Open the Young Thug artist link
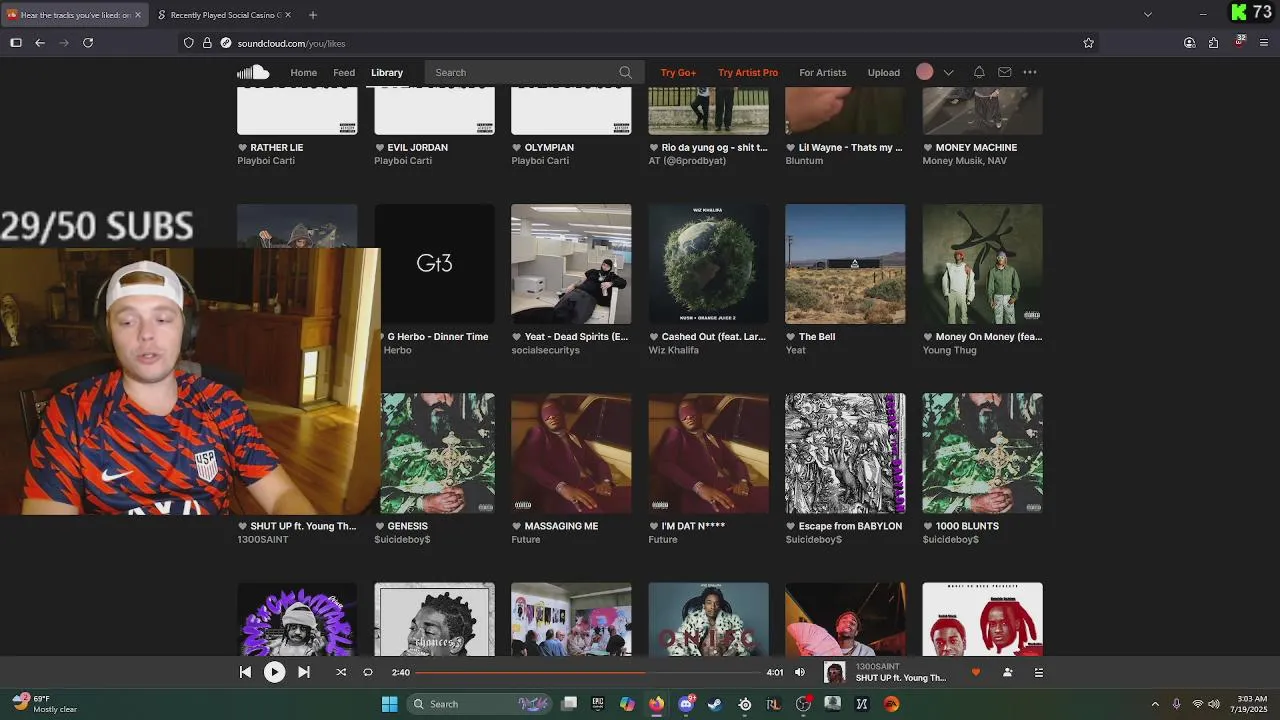This screenshot has width=1280, height=720. (x=949, y=350)
